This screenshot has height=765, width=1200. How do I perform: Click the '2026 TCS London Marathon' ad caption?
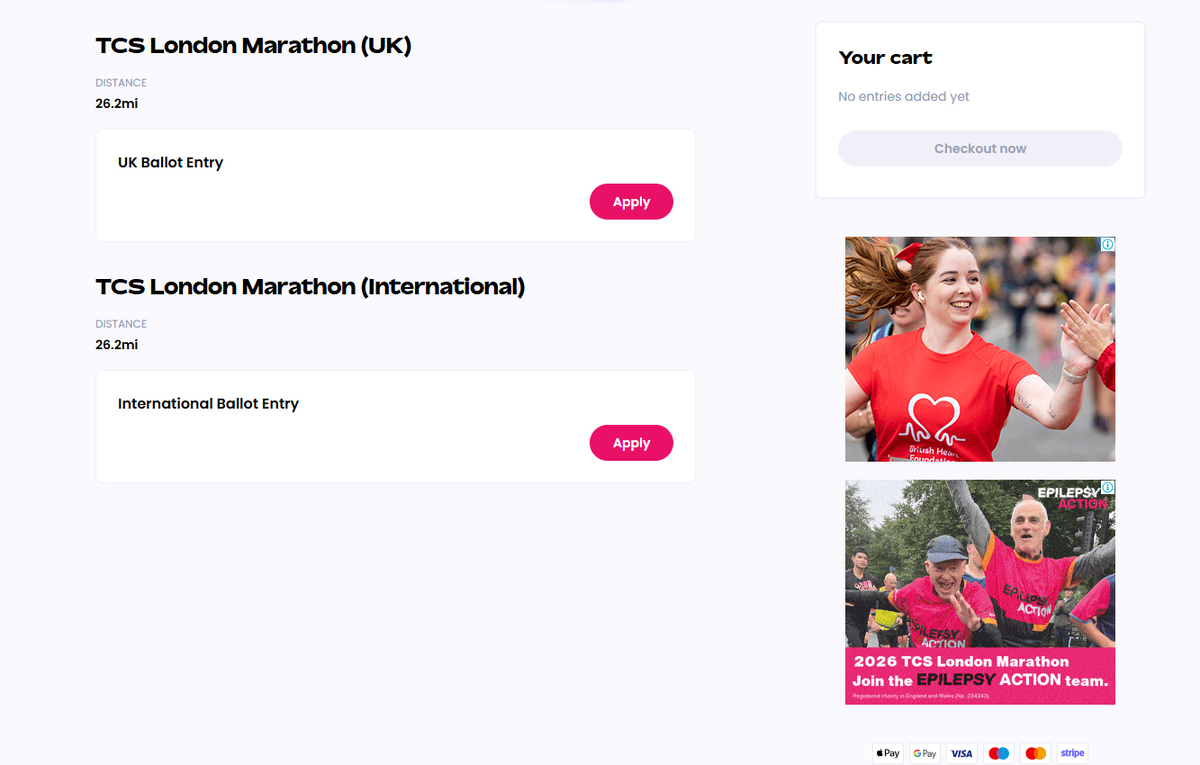pos(961,661)
